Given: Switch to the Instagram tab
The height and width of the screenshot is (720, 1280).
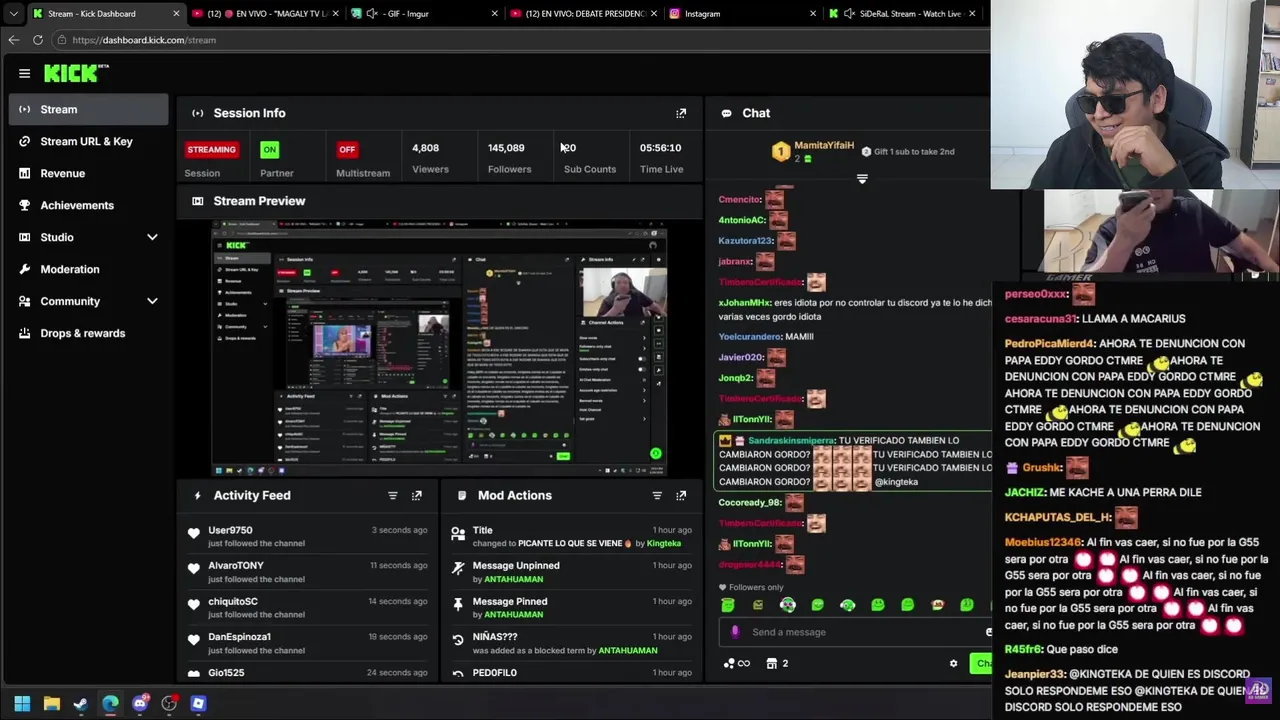Looking at the screenshot, I should (x=744, y=14).
